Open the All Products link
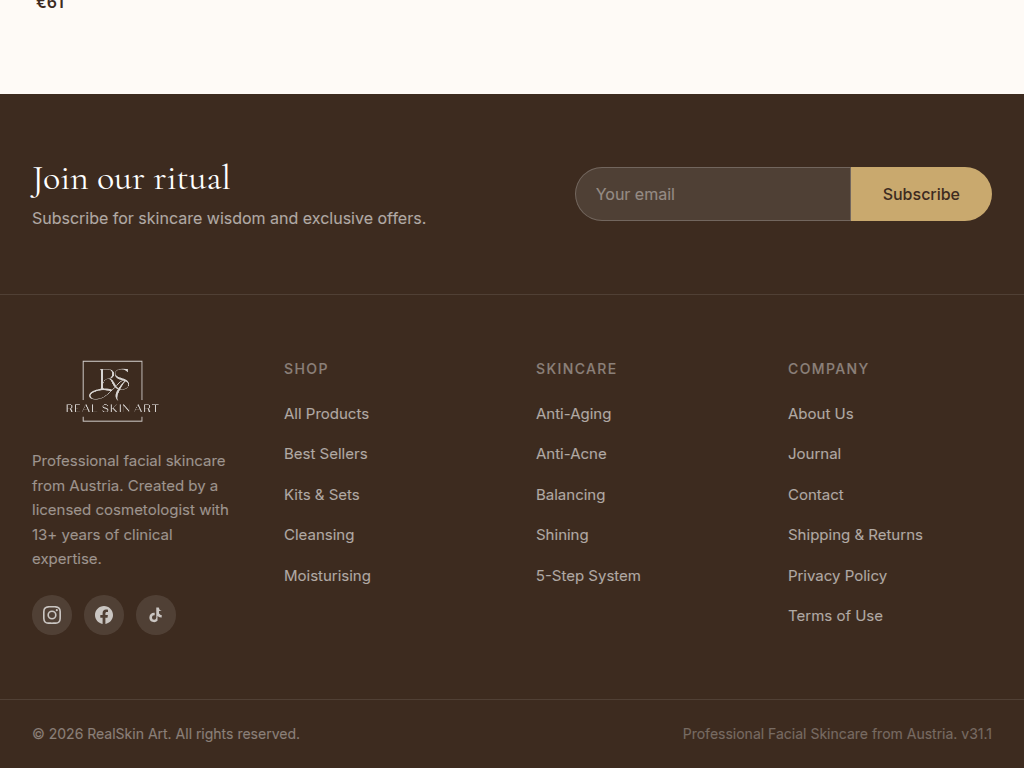 (326, 413)
